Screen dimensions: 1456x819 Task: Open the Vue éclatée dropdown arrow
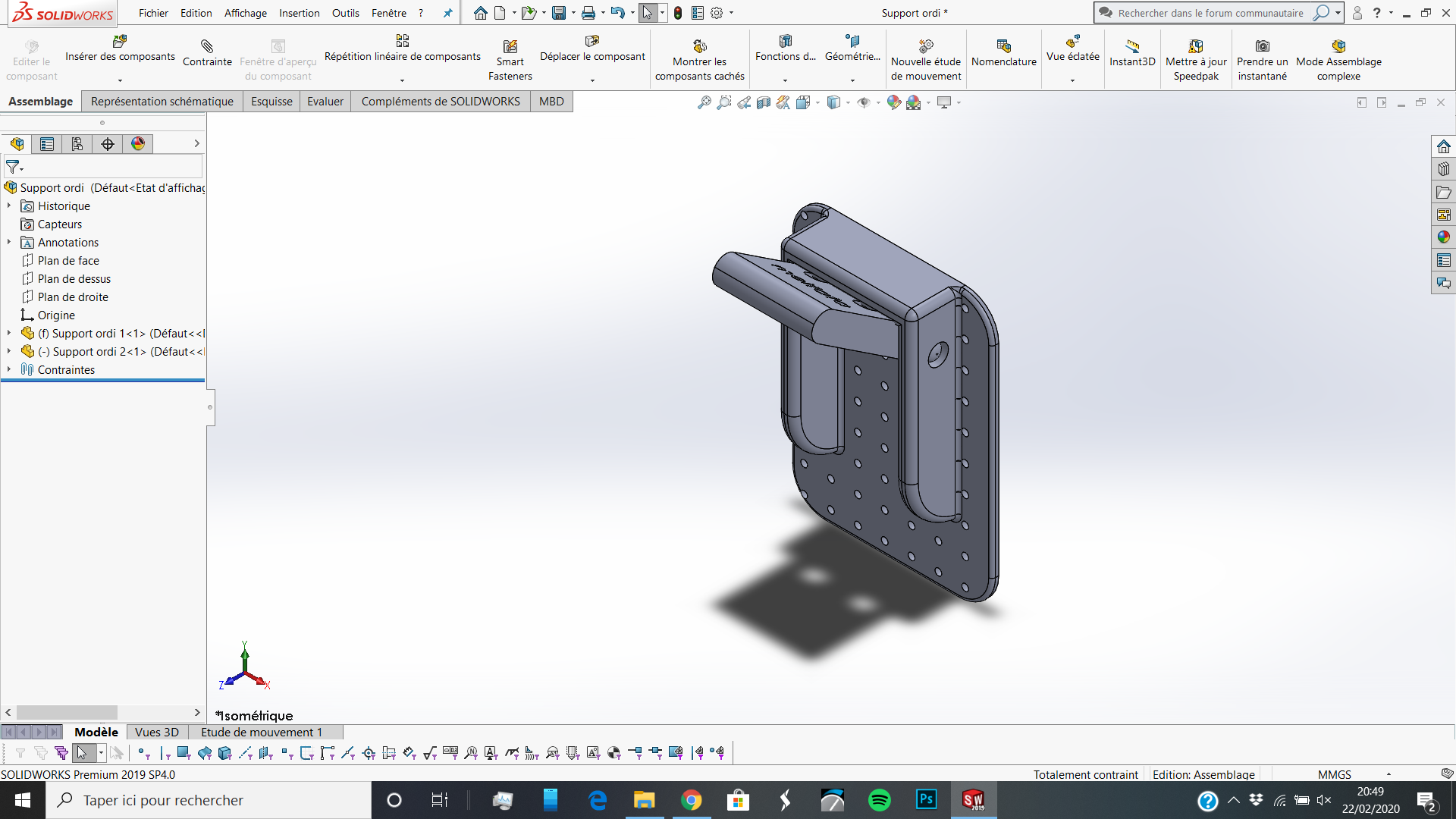[1072, 80]
